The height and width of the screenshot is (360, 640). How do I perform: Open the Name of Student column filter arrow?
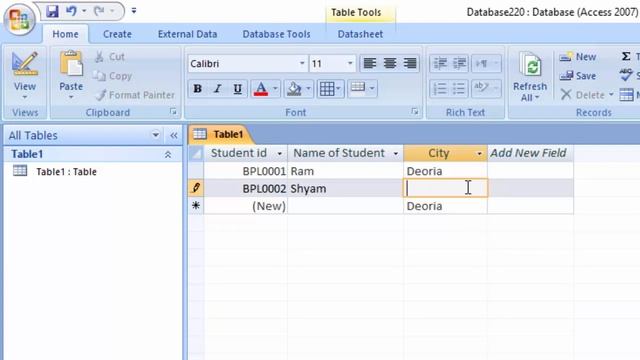pos(396,153)
